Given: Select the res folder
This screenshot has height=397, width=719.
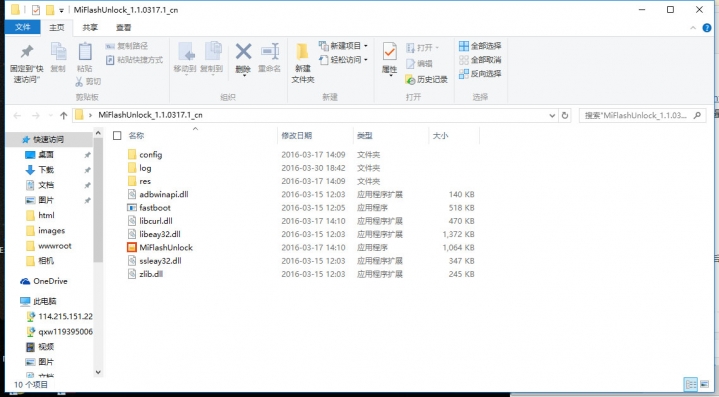Looking at the screenshot, I should click(139, 181).
